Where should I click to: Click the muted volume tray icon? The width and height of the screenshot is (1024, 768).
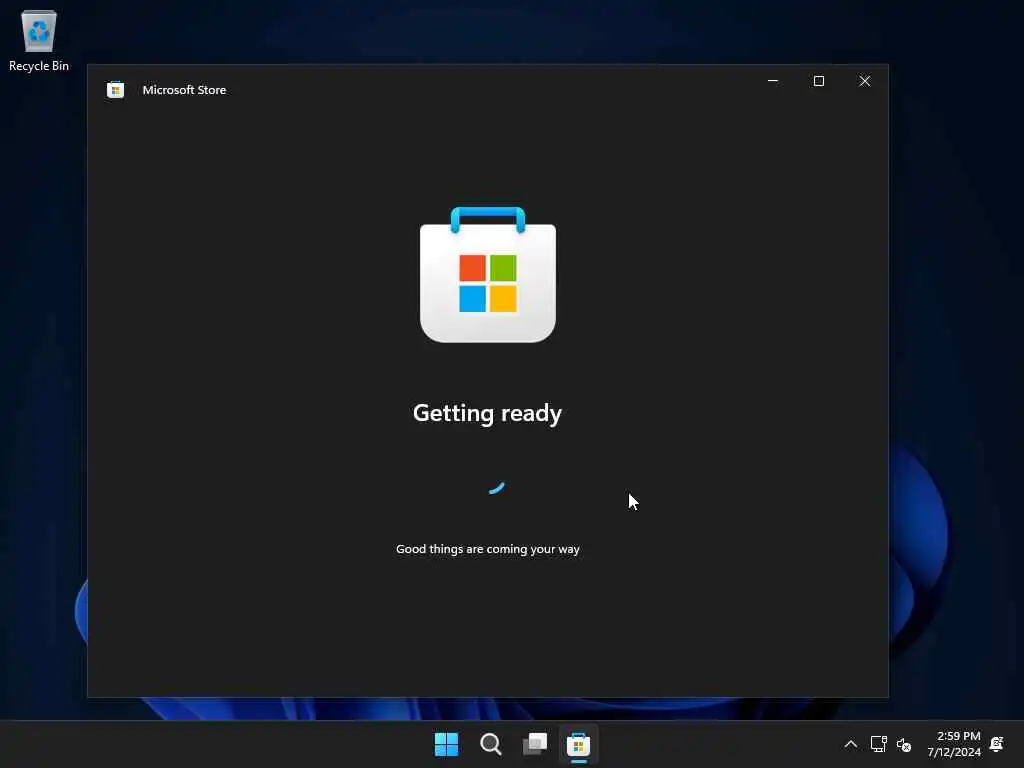pos(904,744)
